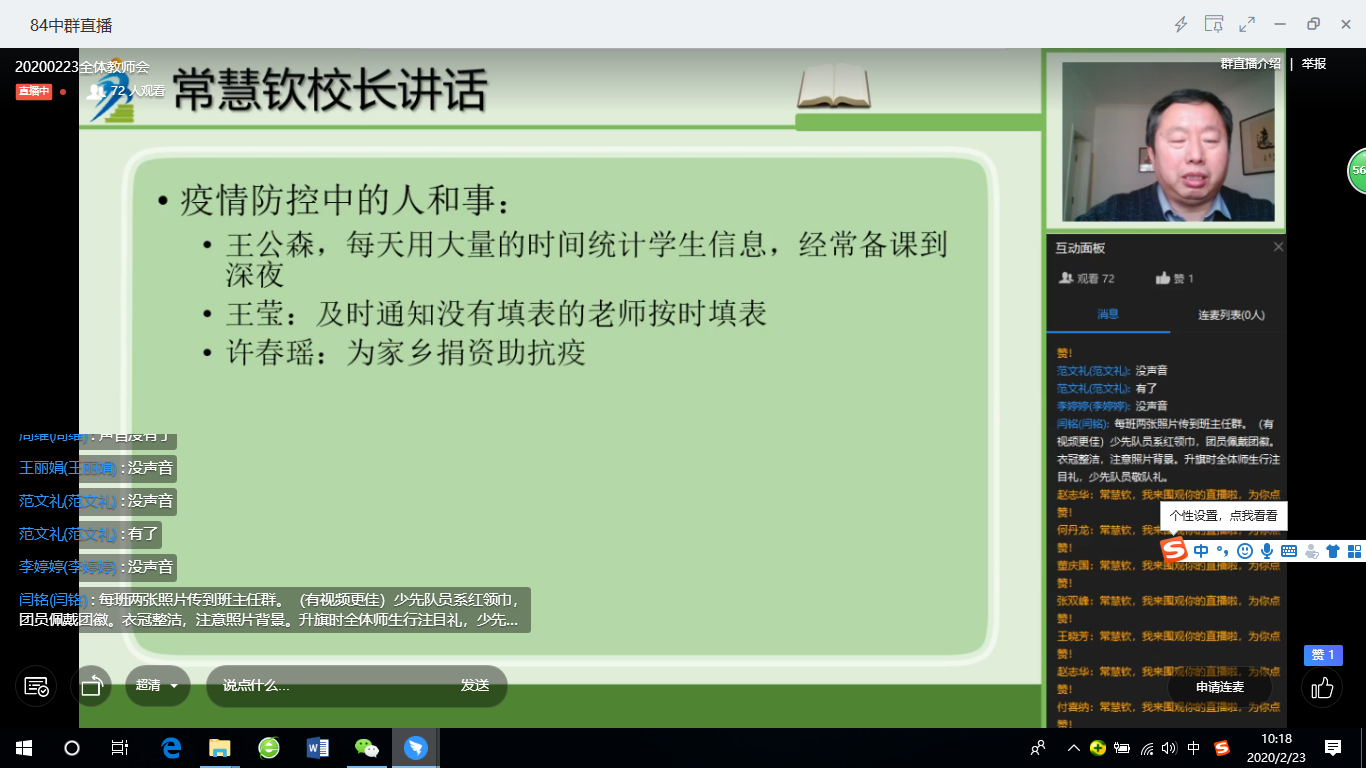The height and width of the screenshot is (768, 1366).
Task: Open the IME toolbox grid icon
Action: 1355,551
